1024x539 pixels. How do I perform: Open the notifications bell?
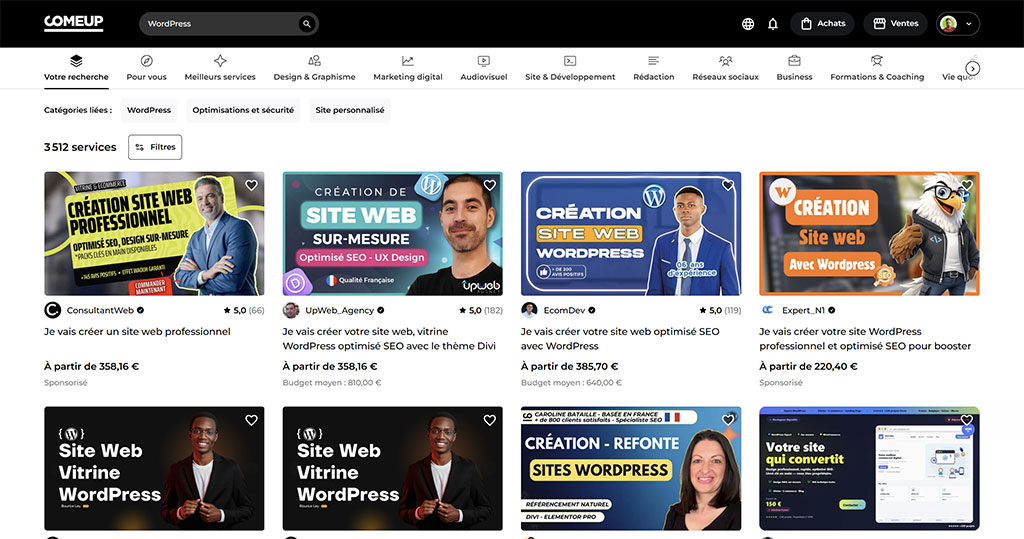tap(773, 24)
